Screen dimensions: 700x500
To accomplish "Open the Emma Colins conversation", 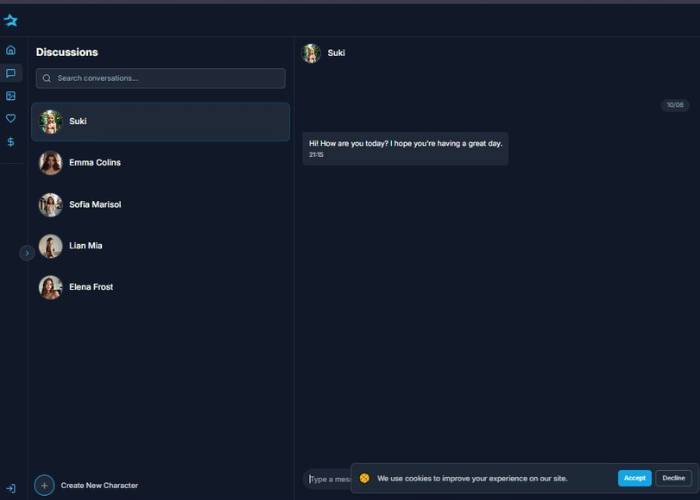I will pos(160,162).
